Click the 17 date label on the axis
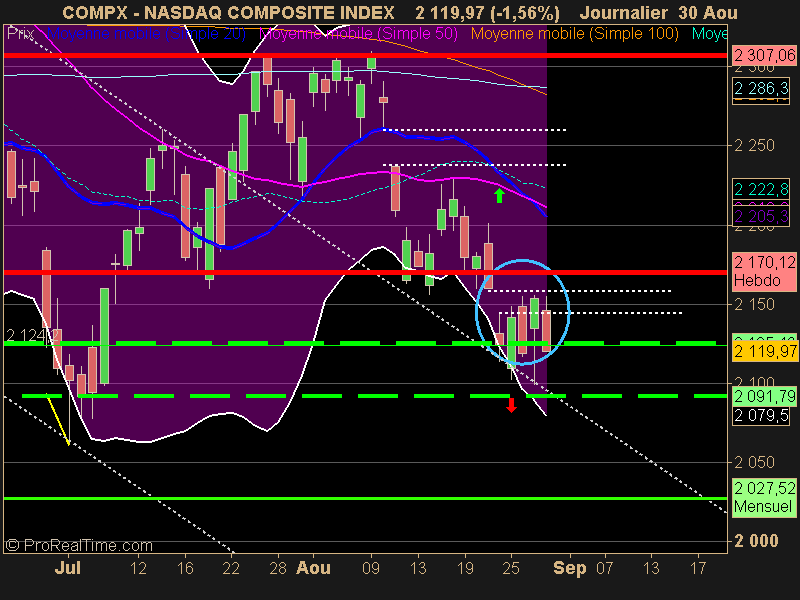Screen dimensions: 800x600 [x=698, y=568]
